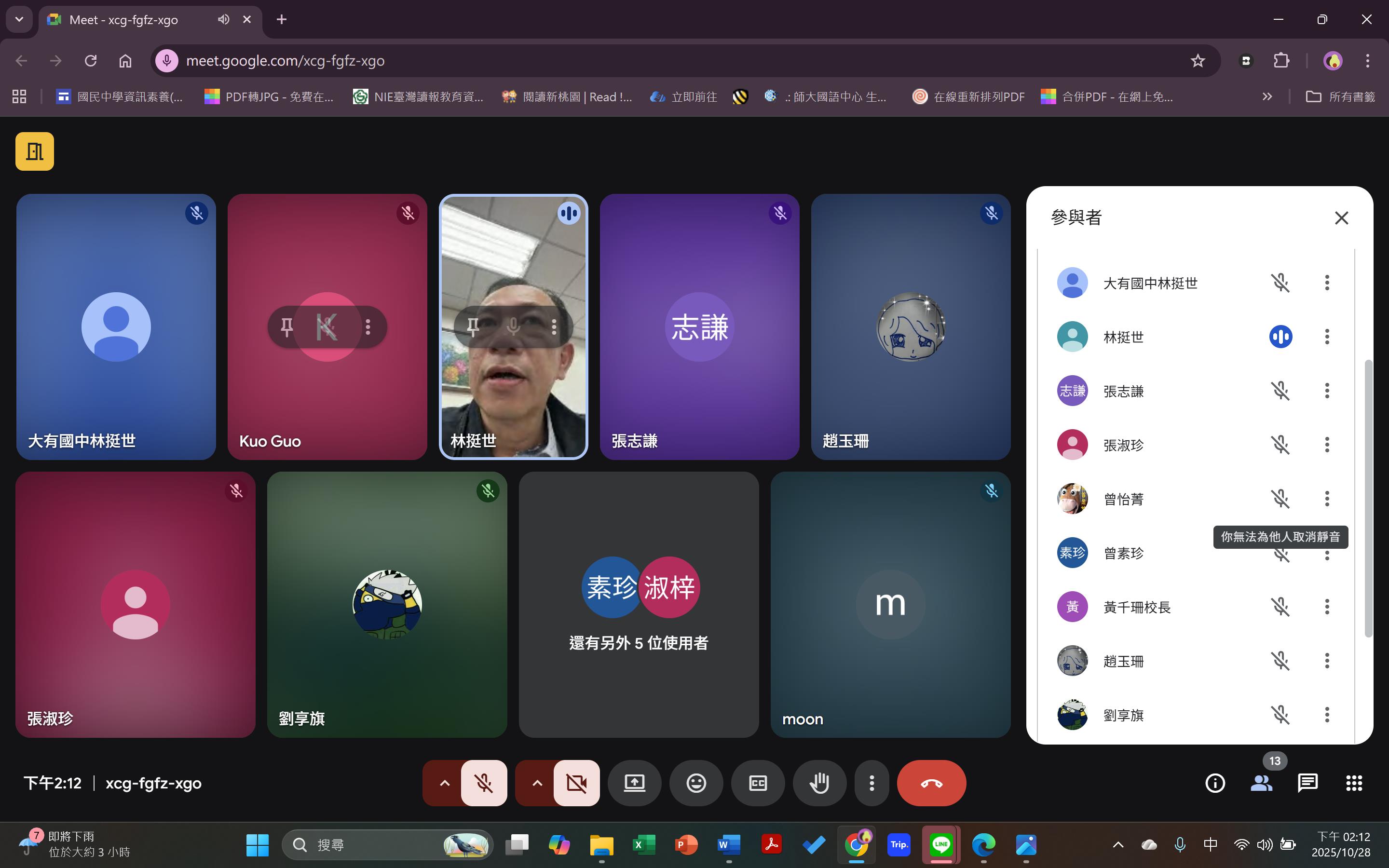Select the Meet browser tab
This screenshot has width=1389, height=868.
point(123,19)
